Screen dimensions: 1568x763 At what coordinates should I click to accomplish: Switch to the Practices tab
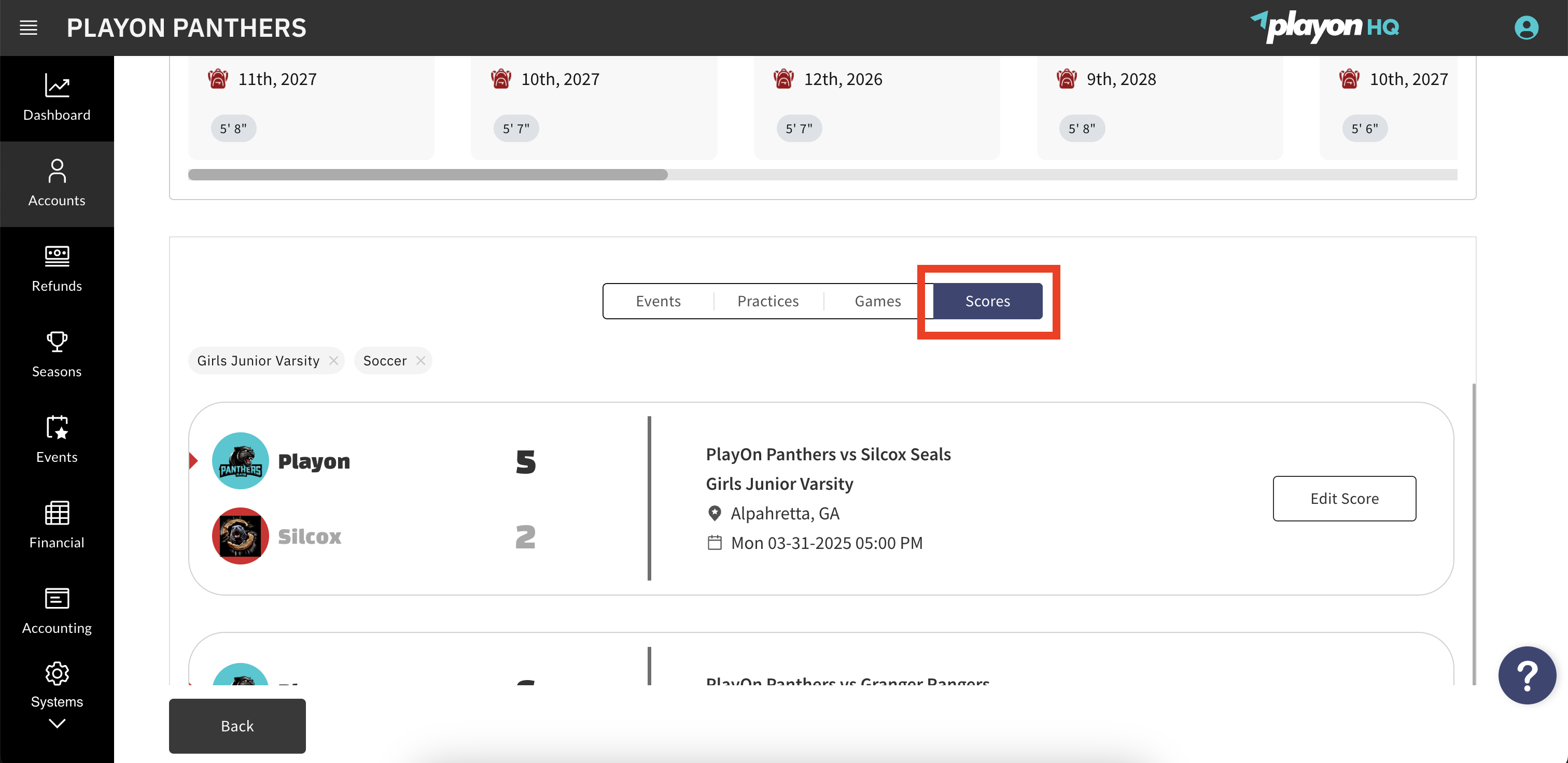pyautogui.click(x=767, y=301)
